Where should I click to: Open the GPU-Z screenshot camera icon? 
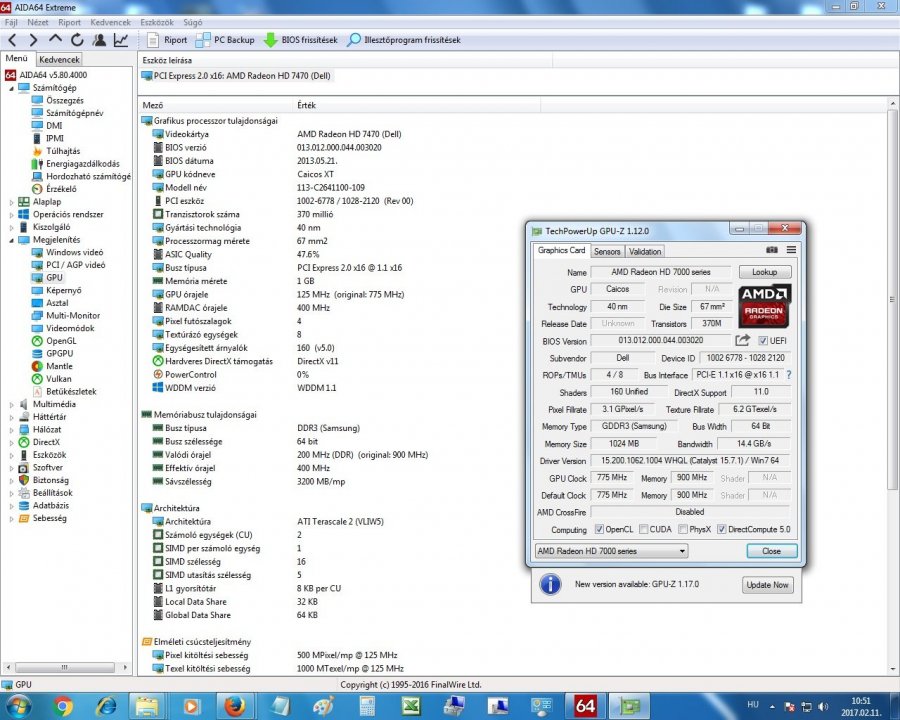coord(772,250)
